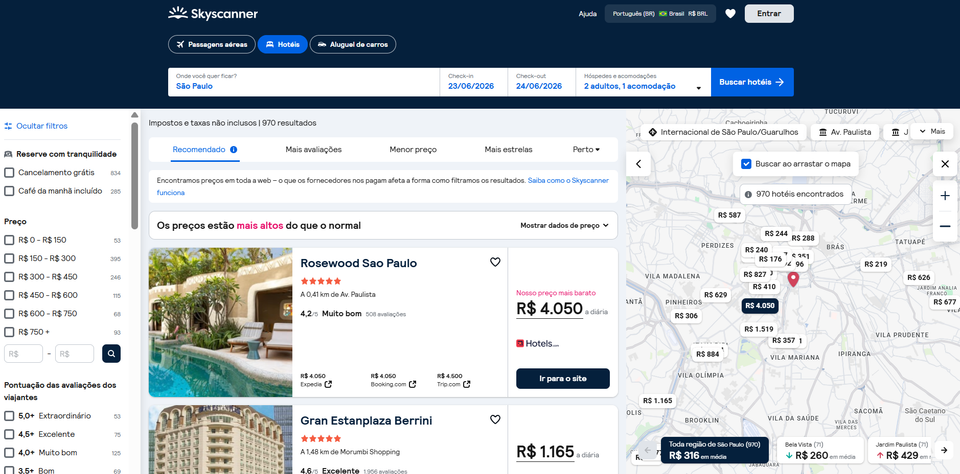Collapse map with the left arrow button
Screen dimensions: 960x474
639,164
